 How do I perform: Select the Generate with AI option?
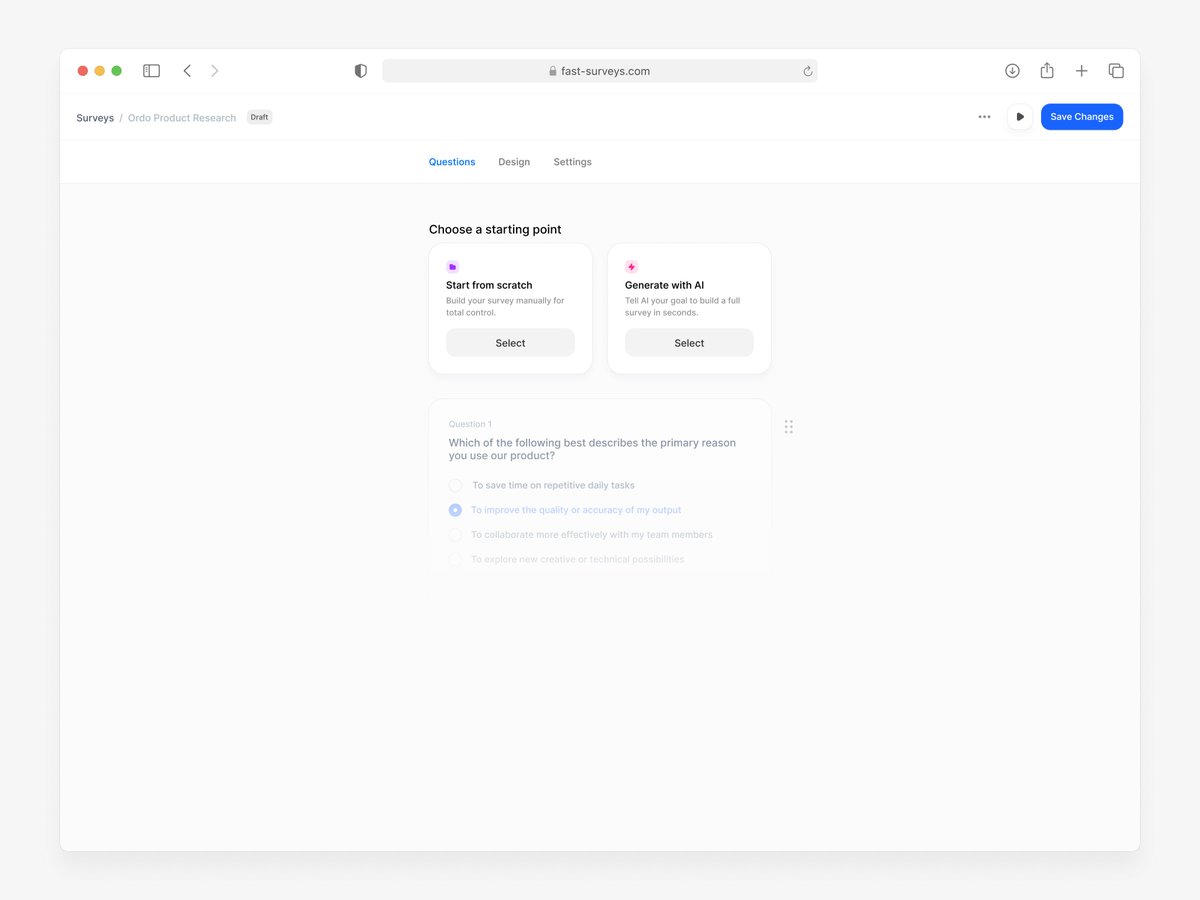(689, 343)
